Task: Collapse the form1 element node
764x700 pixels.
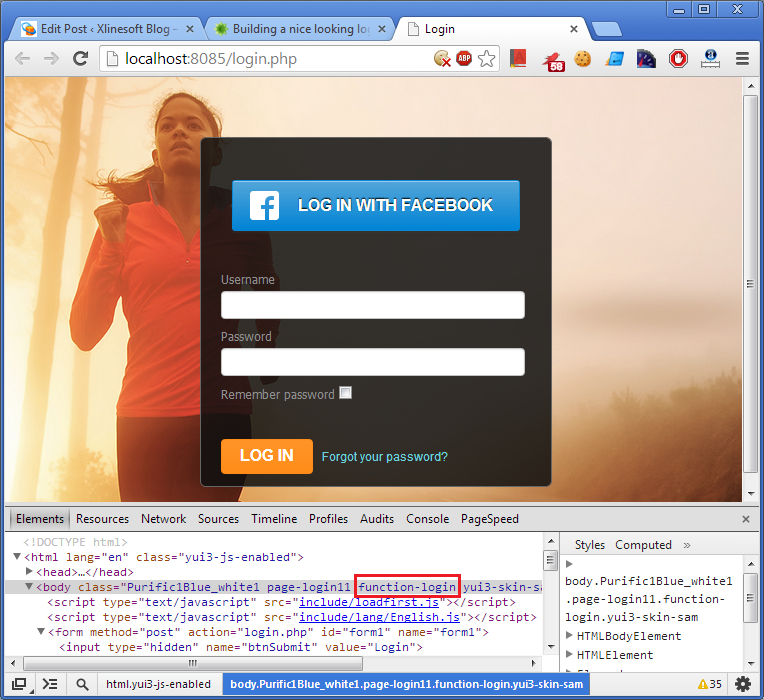Action: coord(41,631)
